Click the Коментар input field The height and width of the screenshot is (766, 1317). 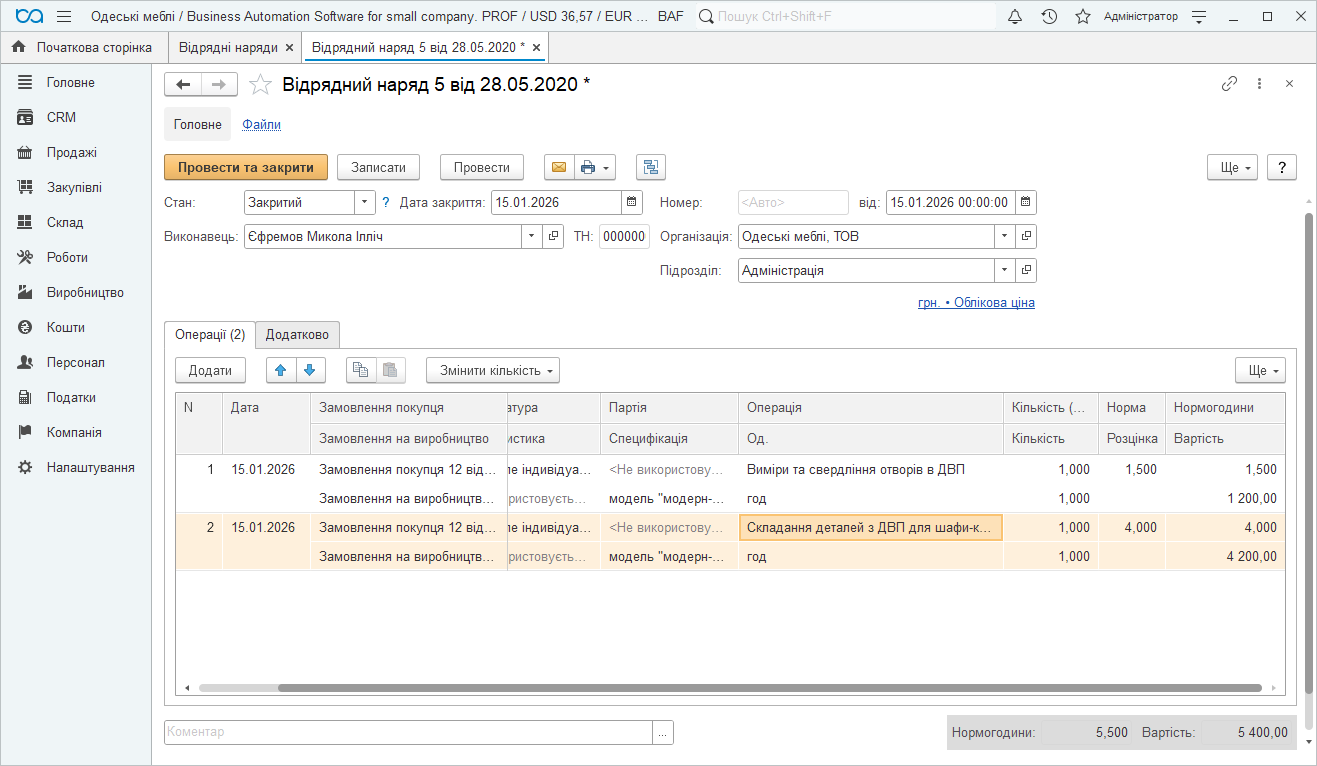(408, 732)
